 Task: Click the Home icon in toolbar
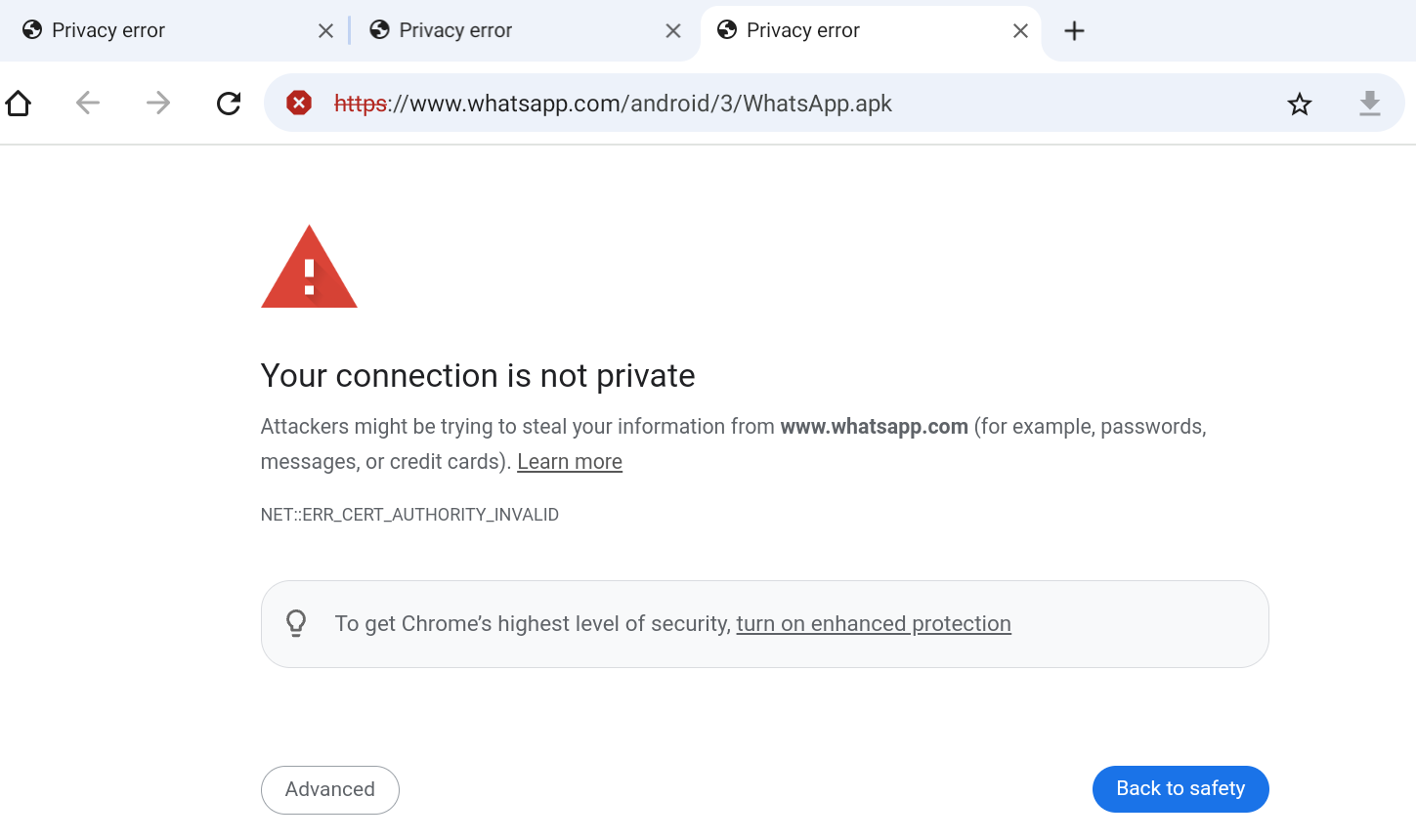point(19,104)
